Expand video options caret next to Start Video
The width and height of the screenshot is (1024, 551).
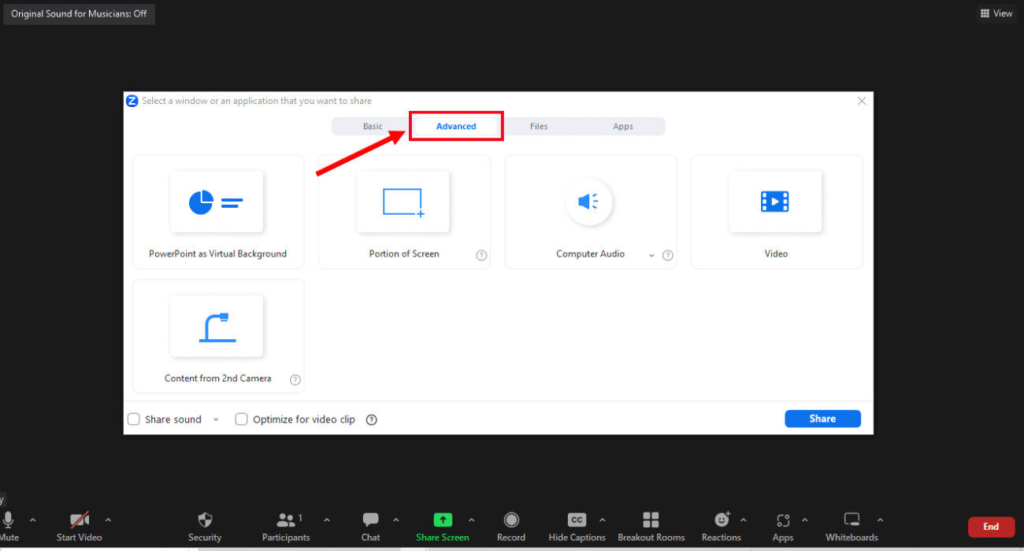pyautogui.click(x=108, y=520)
